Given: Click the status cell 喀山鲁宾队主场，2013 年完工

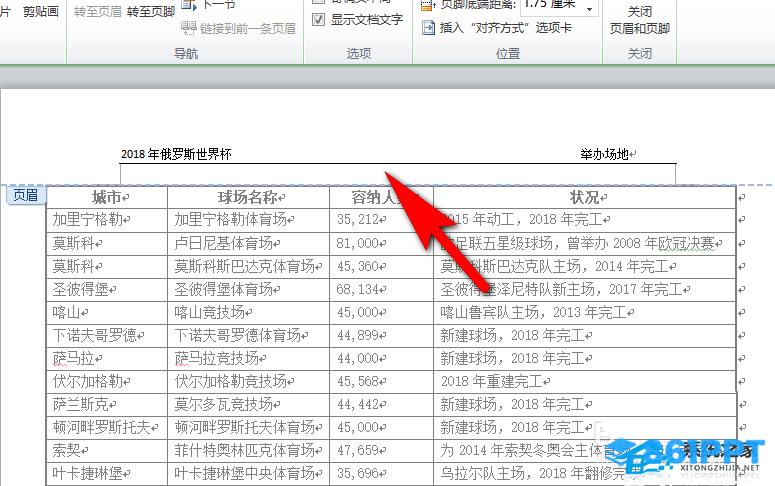Looking at the screenshot, I should (x=585, y=312).
